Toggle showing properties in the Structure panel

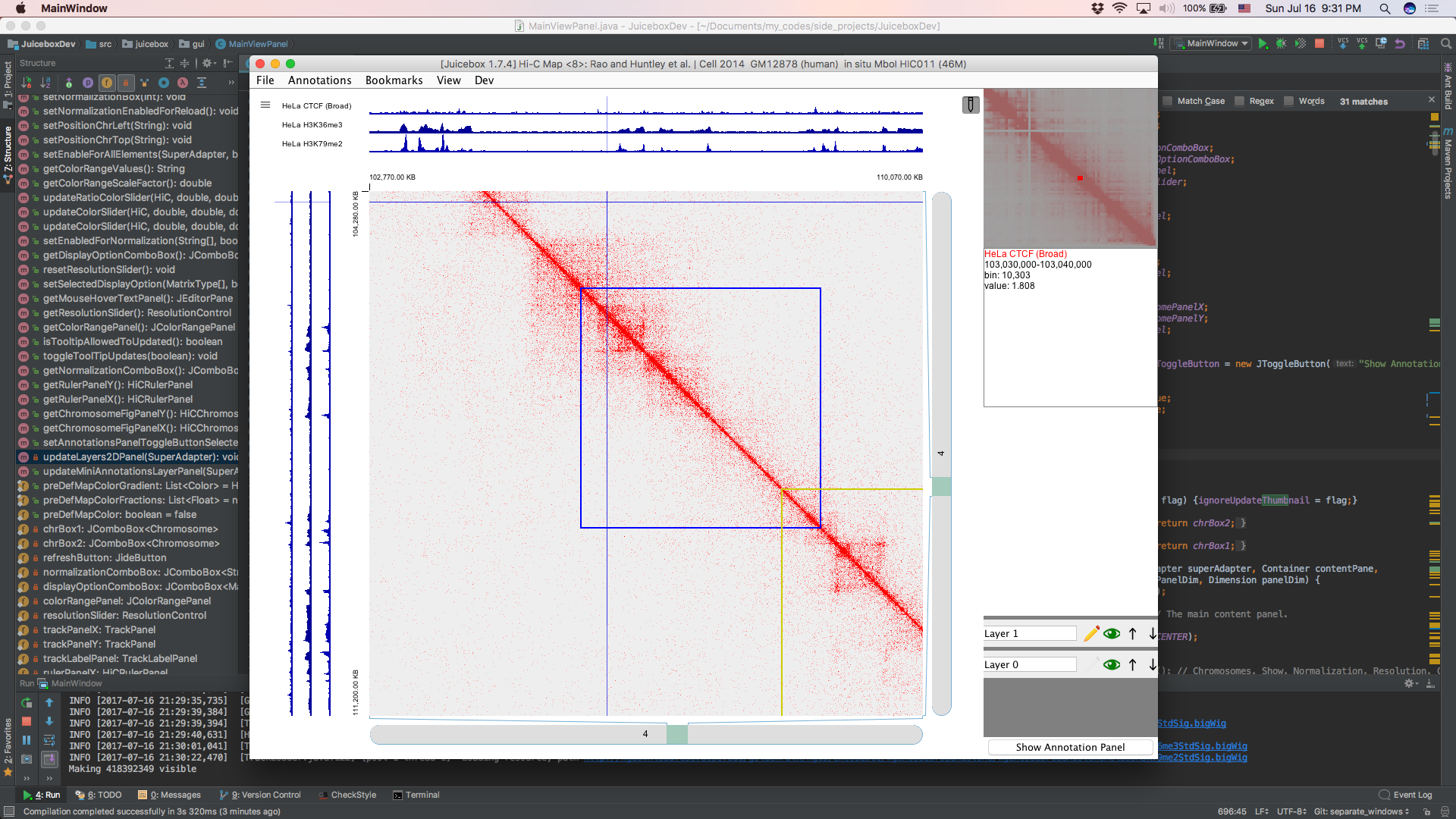coord(88,83)
